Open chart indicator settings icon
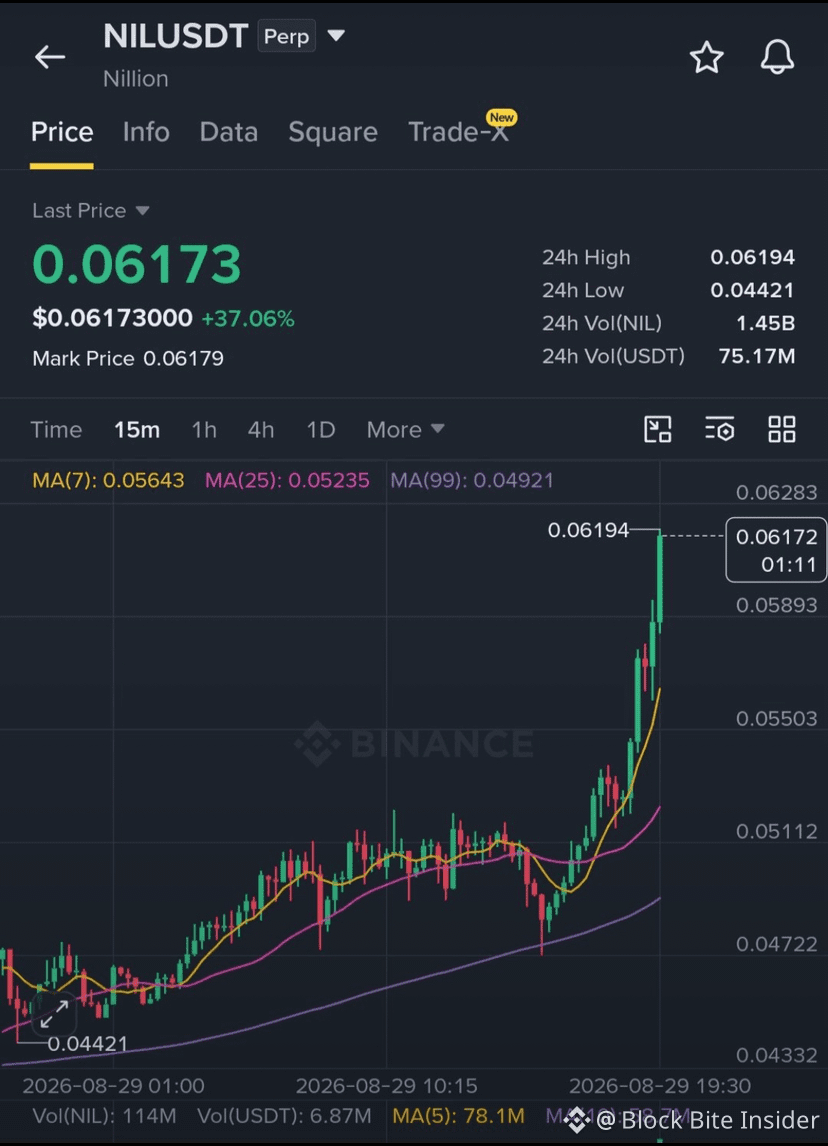 [720, 429]
